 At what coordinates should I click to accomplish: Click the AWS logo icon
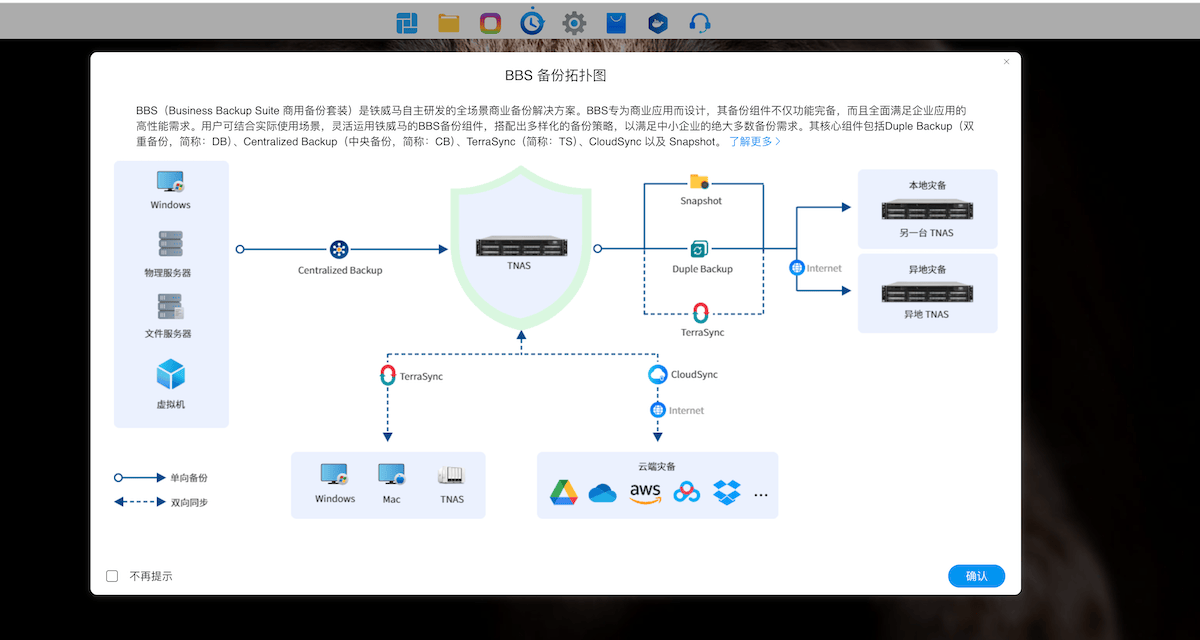click(646, 492)
